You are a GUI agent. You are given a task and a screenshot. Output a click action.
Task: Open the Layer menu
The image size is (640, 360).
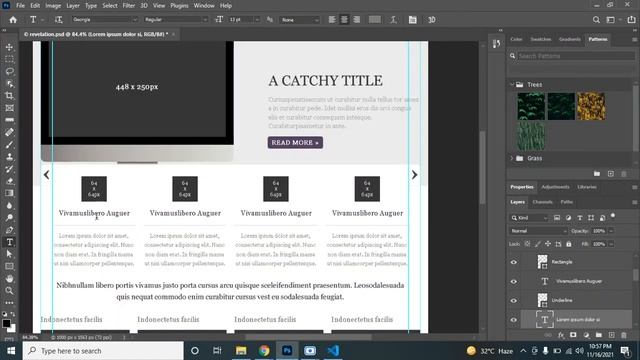click(73, 6)
